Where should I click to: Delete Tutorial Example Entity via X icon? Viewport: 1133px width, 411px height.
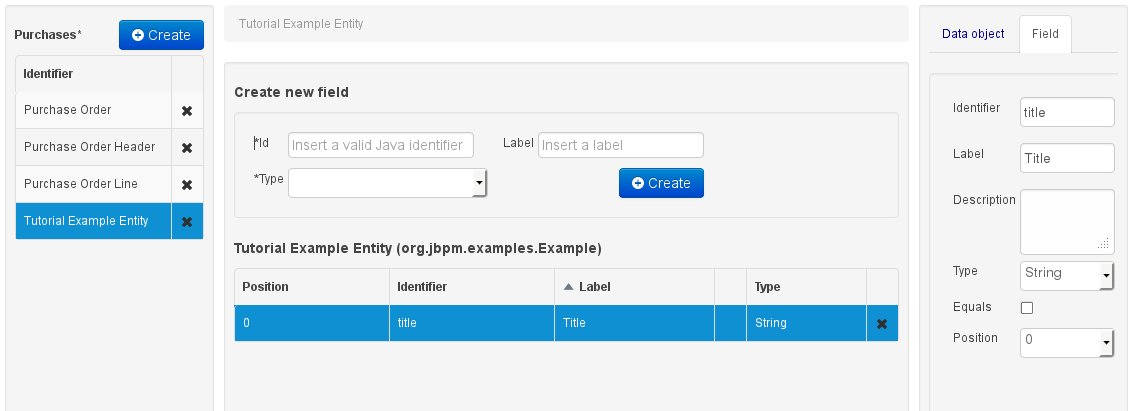click(x=187, y=222)
